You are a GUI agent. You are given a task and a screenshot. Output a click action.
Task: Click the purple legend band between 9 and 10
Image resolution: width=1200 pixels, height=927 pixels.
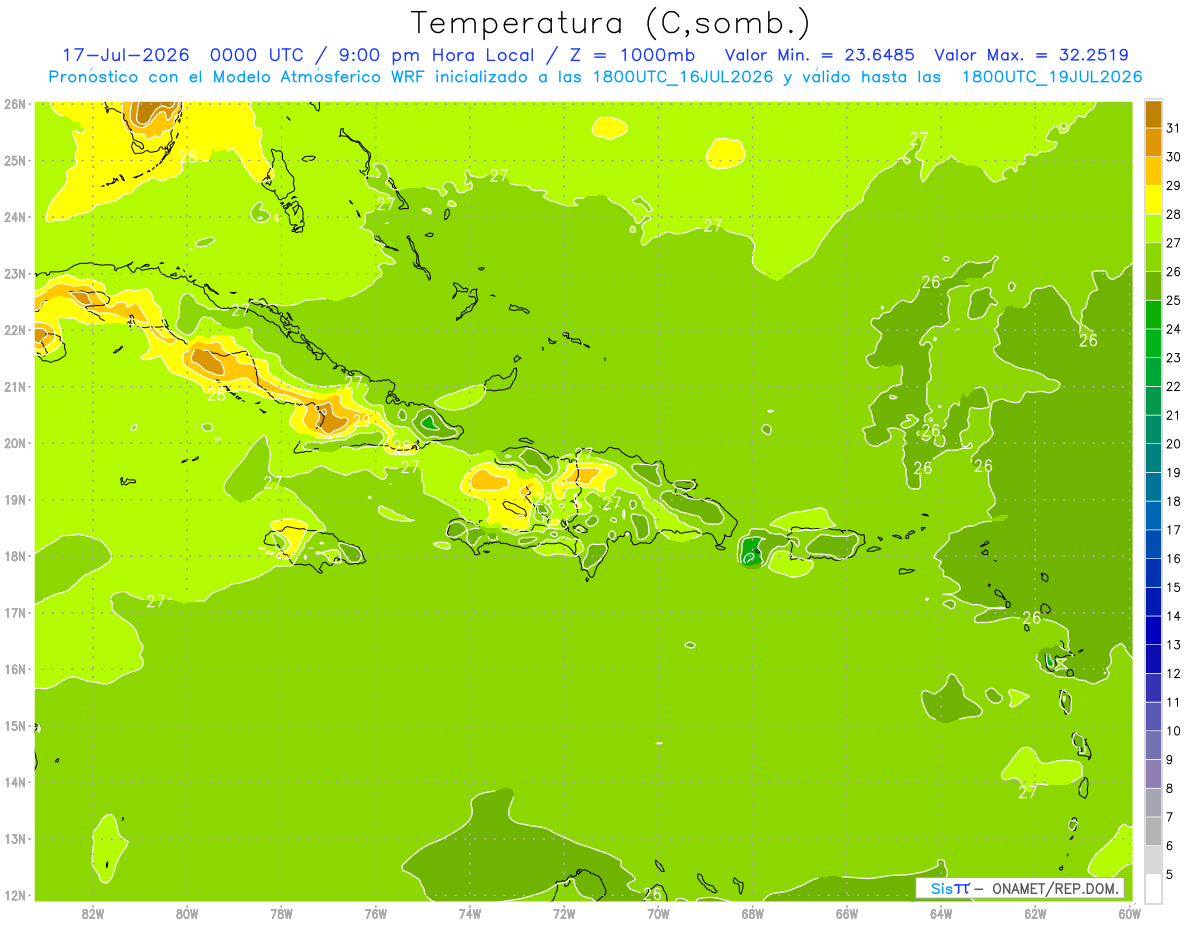(1153, 745)
